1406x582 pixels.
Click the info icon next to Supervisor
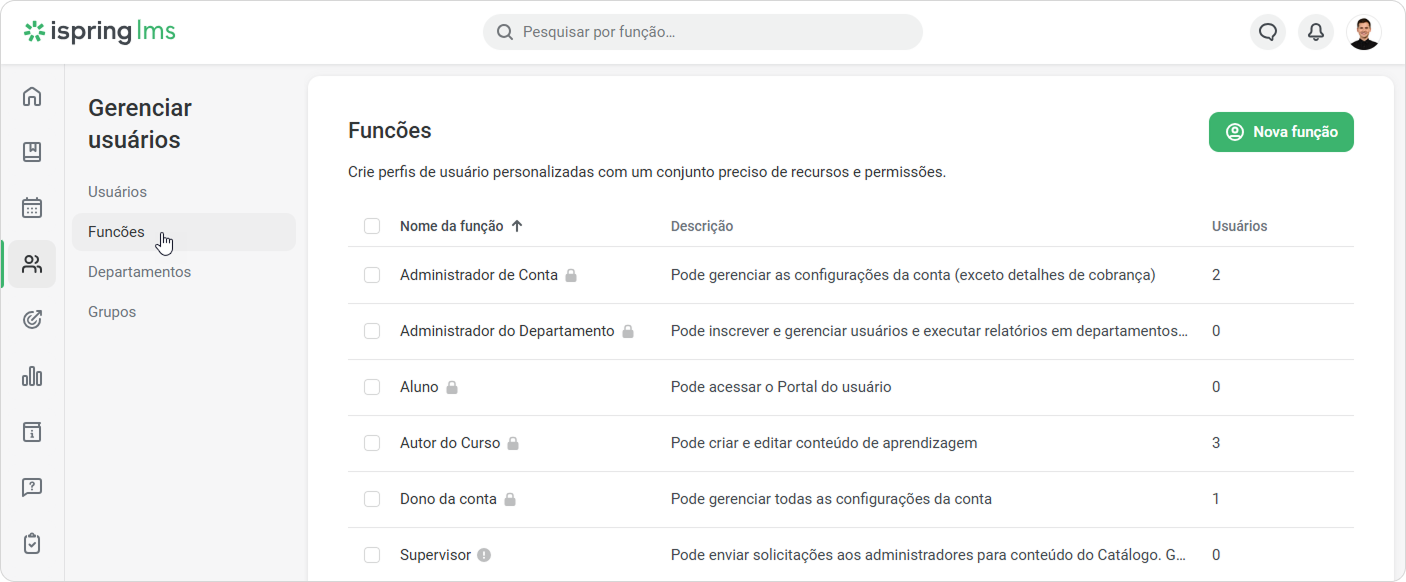click(484, 555)
